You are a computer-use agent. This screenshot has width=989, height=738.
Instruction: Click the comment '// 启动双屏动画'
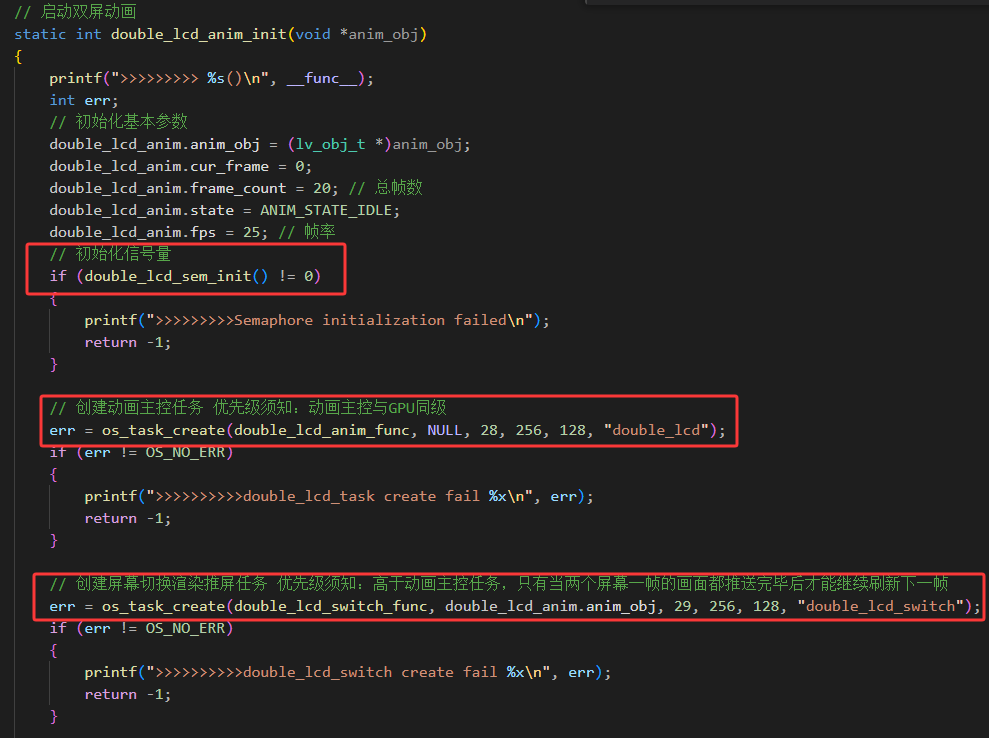click(x=75, y=11)
